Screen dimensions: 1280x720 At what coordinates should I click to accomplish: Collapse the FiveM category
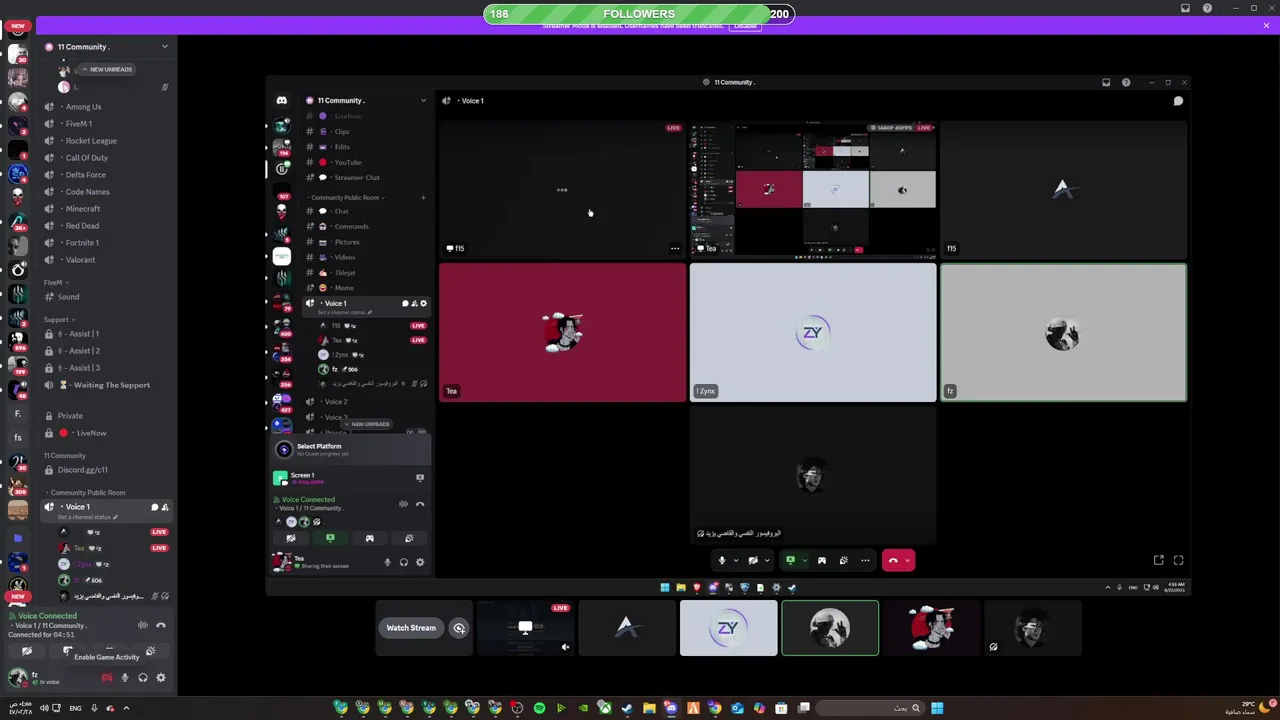pos(55,283)
